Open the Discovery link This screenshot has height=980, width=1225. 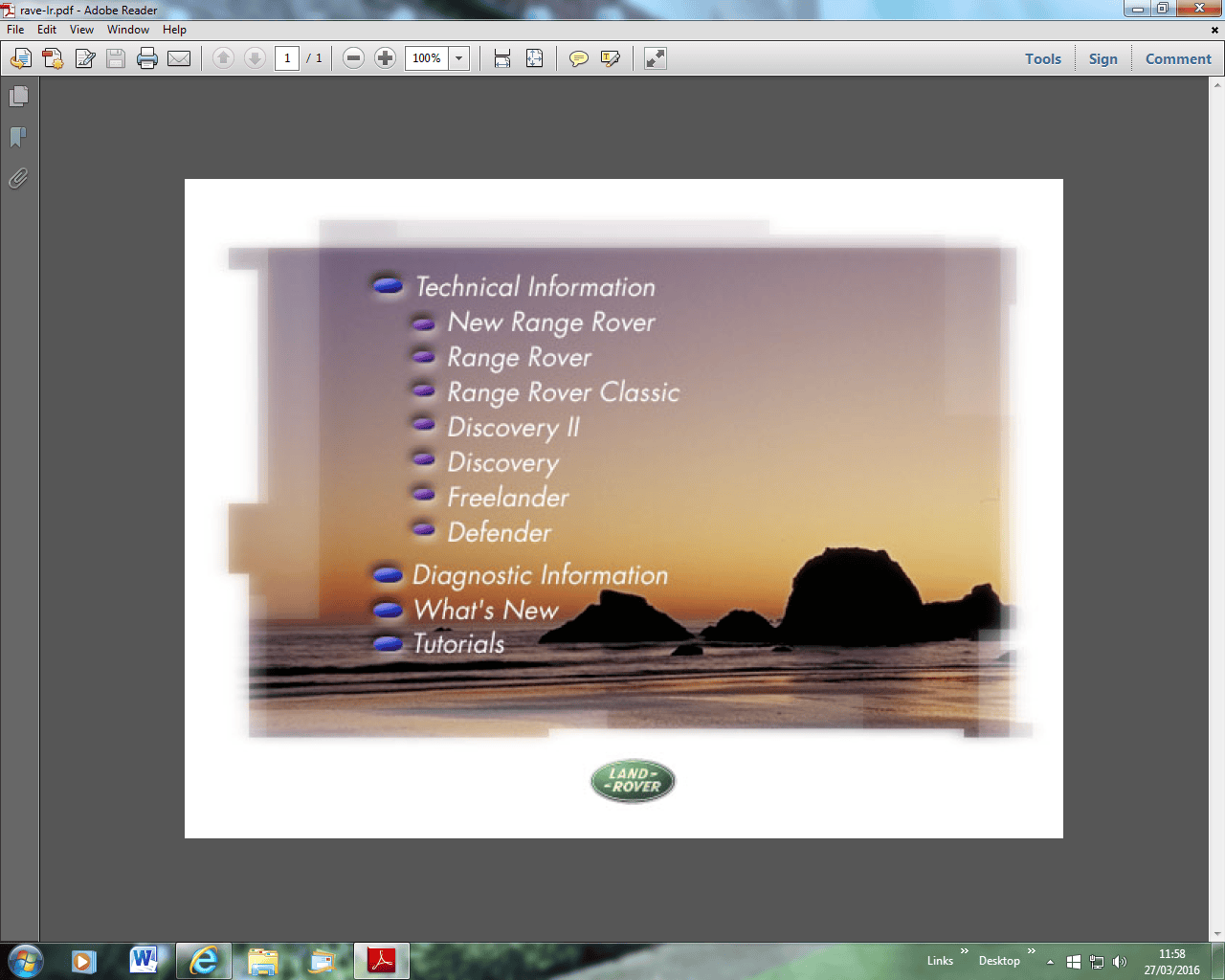click(x=503, y=463)
